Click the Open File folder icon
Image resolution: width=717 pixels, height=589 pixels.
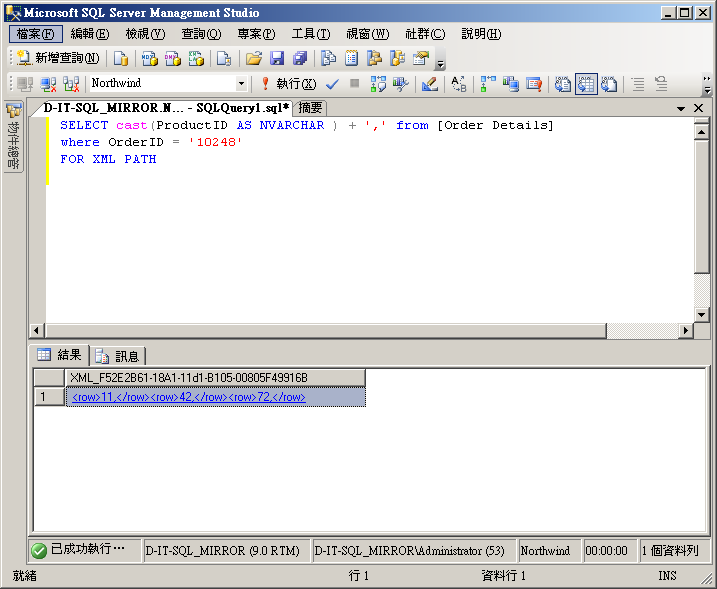254,58
